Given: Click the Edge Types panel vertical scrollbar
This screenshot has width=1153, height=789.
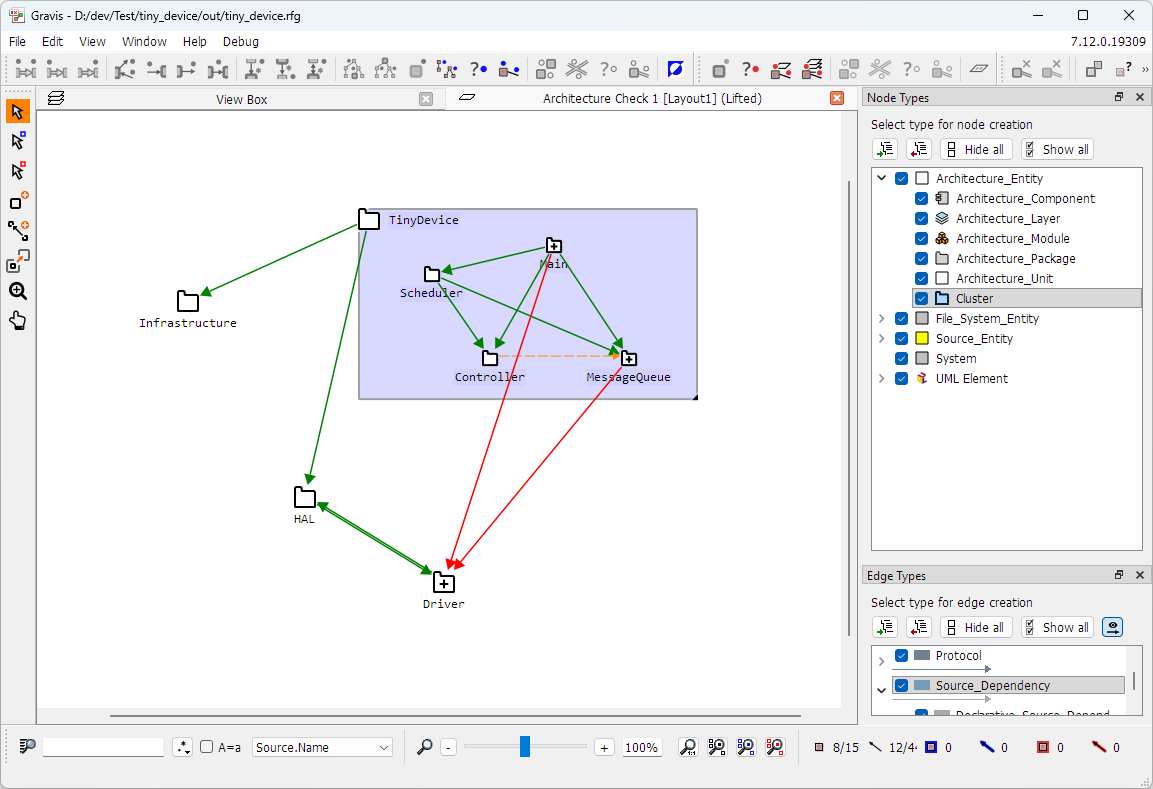Looking at the screenshot, I should click(1133, 680).
